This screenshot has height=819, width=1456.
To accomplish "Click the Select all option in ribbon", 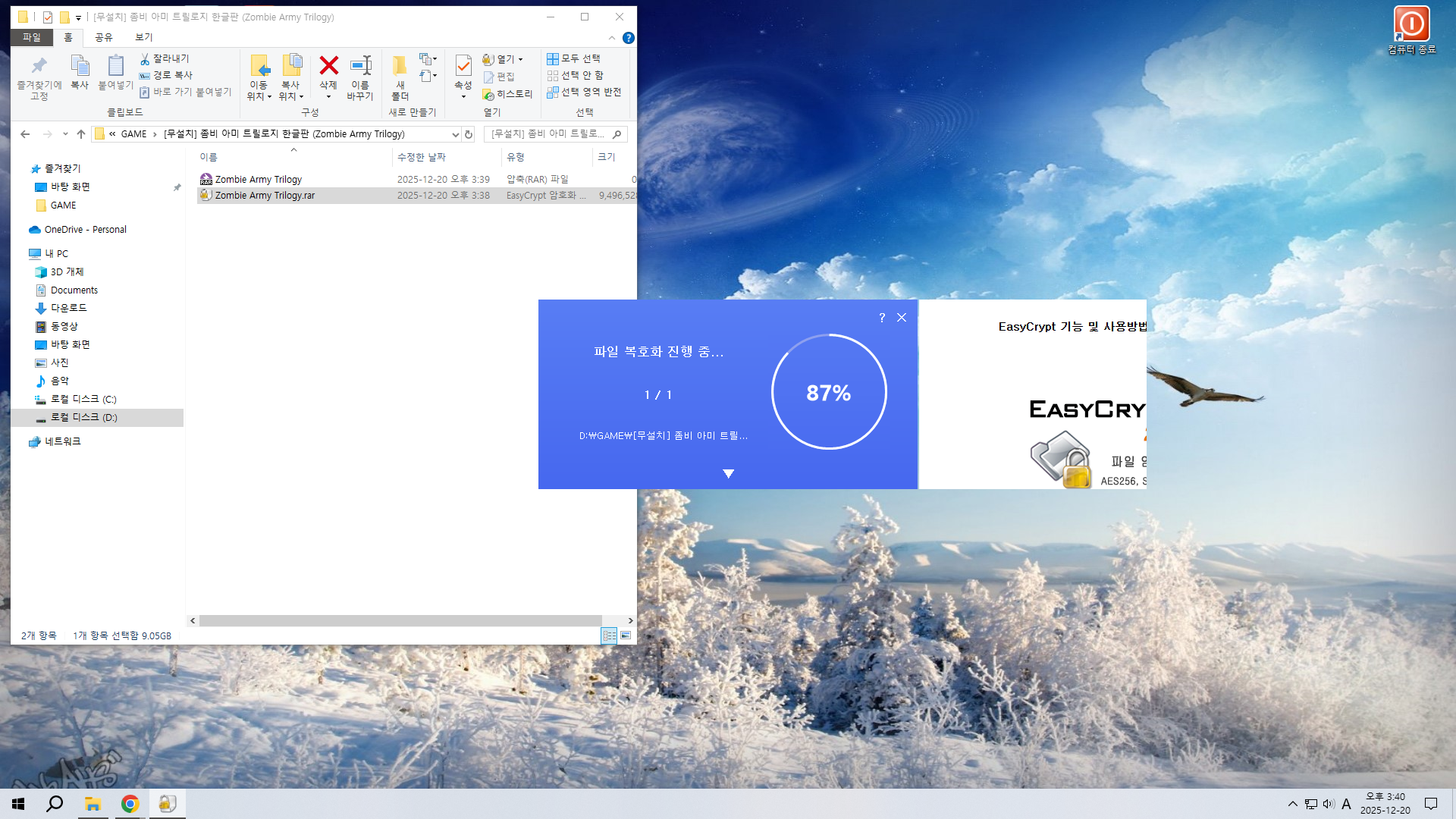I will (x=574, y=58).
